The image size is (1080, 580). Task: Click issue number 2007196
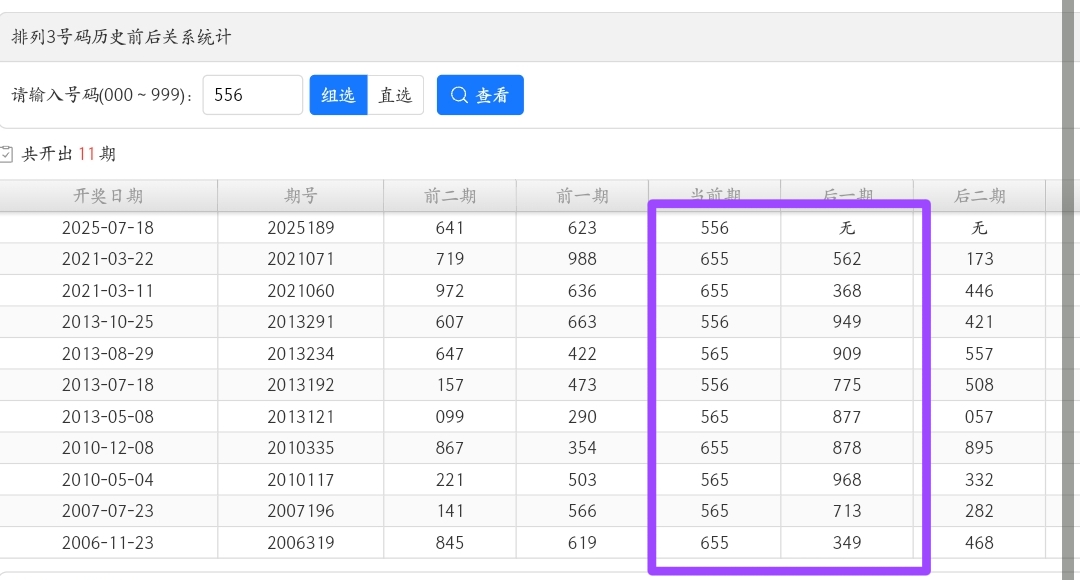click(301, 510)
